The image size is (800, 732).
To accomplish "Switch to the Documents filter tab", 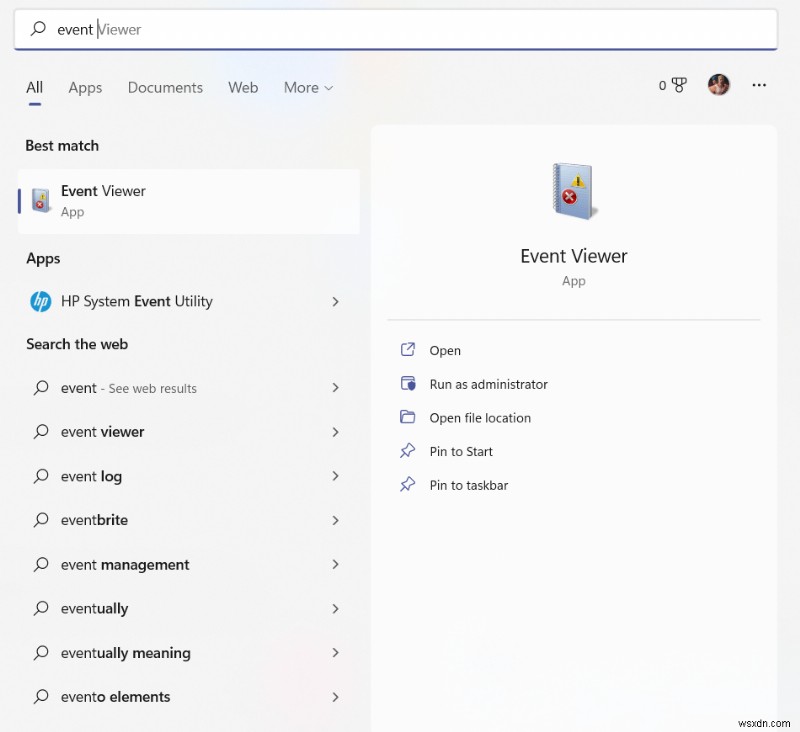I will tap(165, 88).
